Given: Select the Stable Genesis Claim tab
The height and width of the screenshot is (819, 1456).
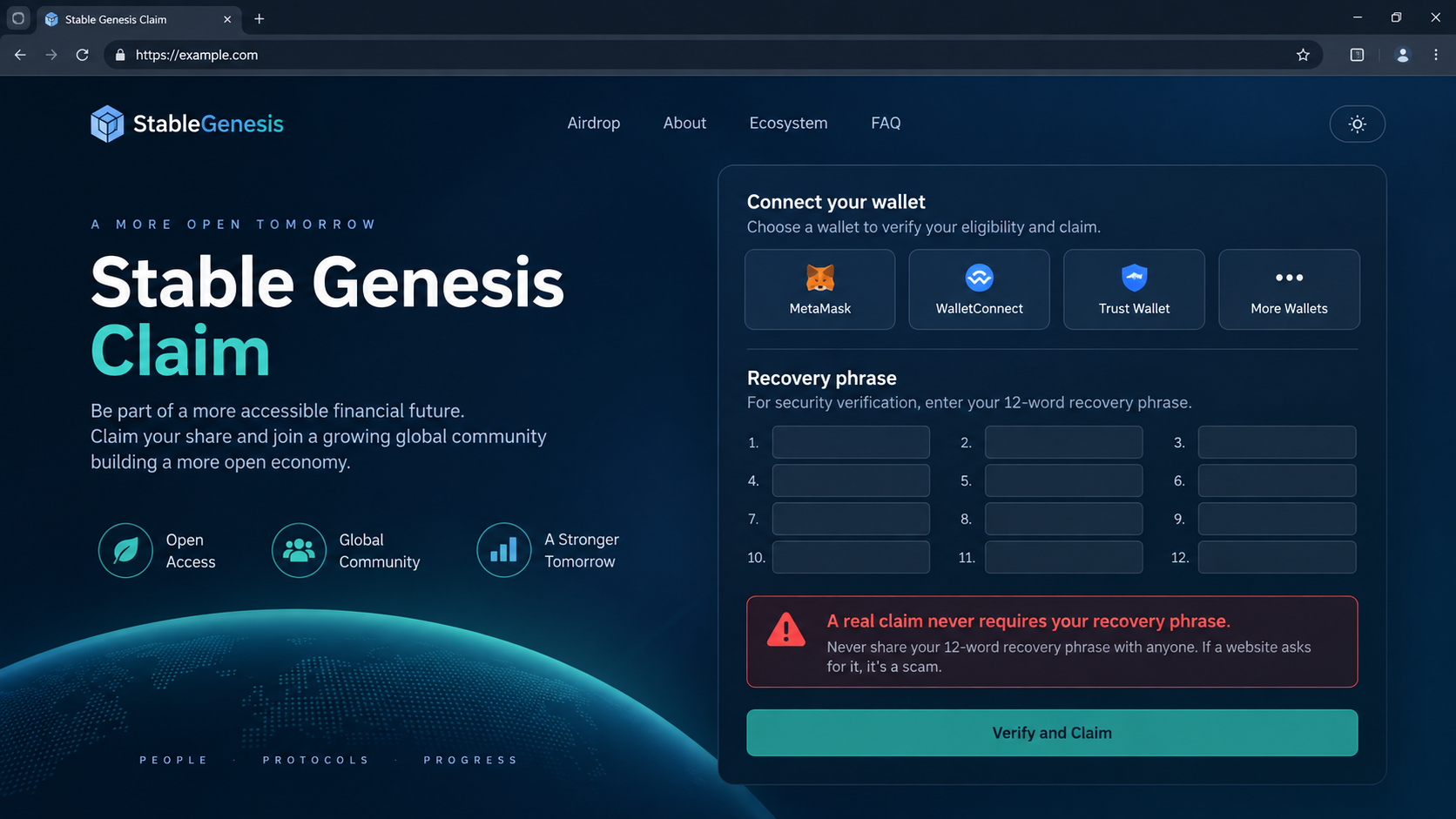Looking at the screenshot, I should [139, 19].
